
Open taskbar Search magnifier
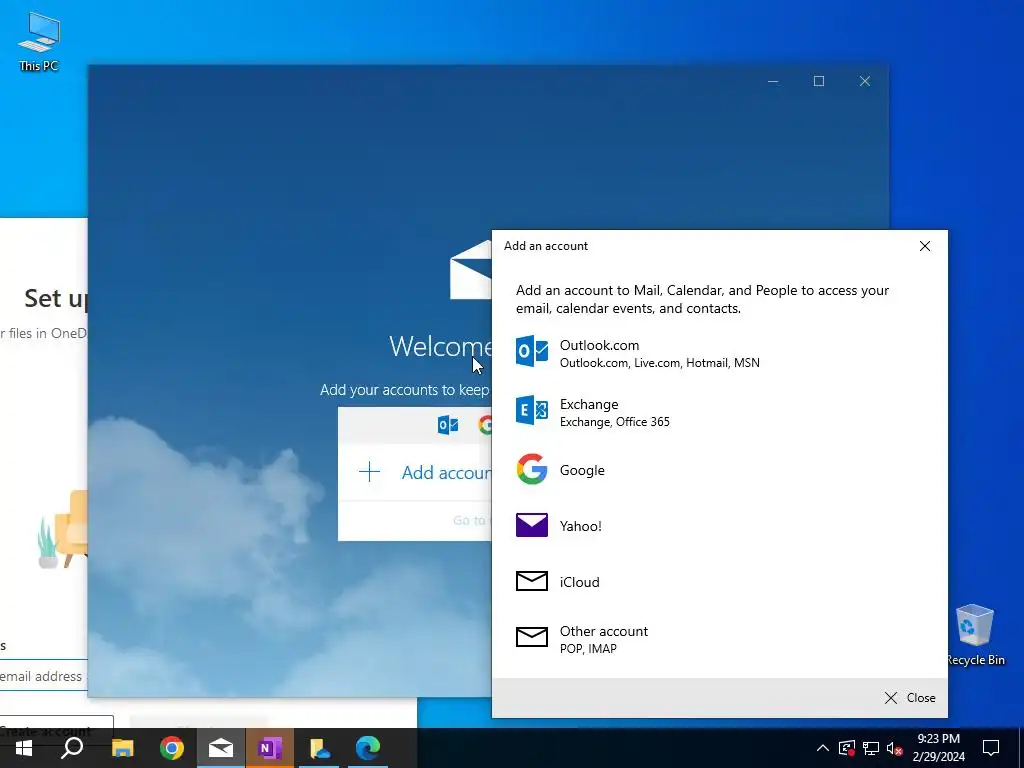(x=72, y=748)
